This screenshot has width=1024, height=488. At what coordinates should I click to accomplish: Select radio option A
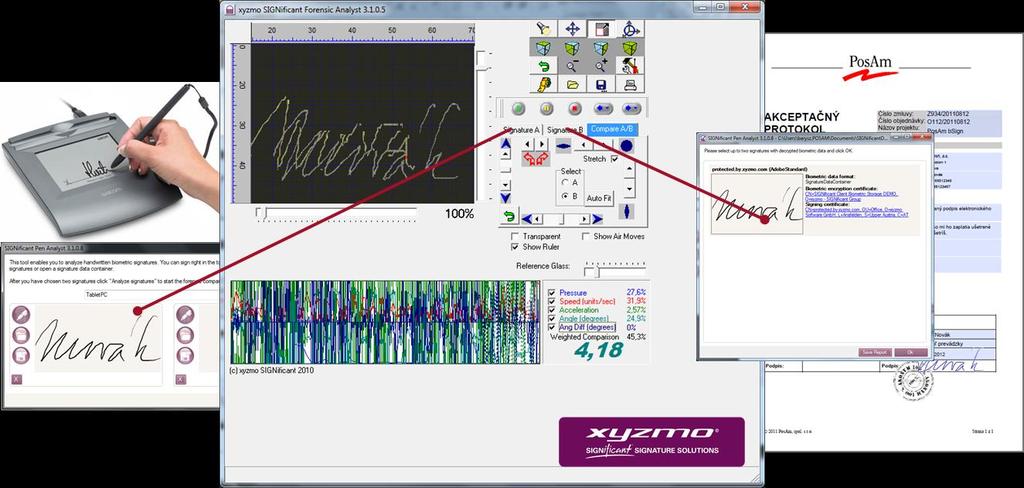coord(565,183)
